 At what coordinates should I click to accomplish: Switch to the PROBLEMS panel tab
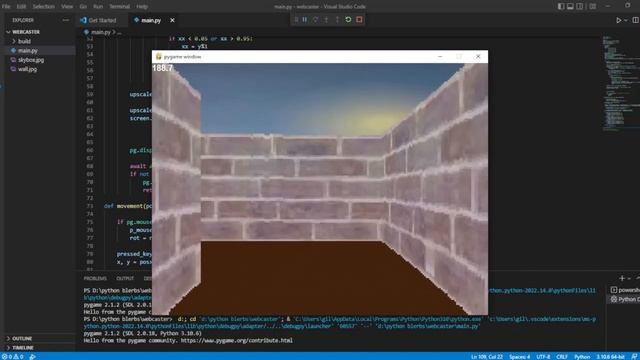[x=95, y=278]
